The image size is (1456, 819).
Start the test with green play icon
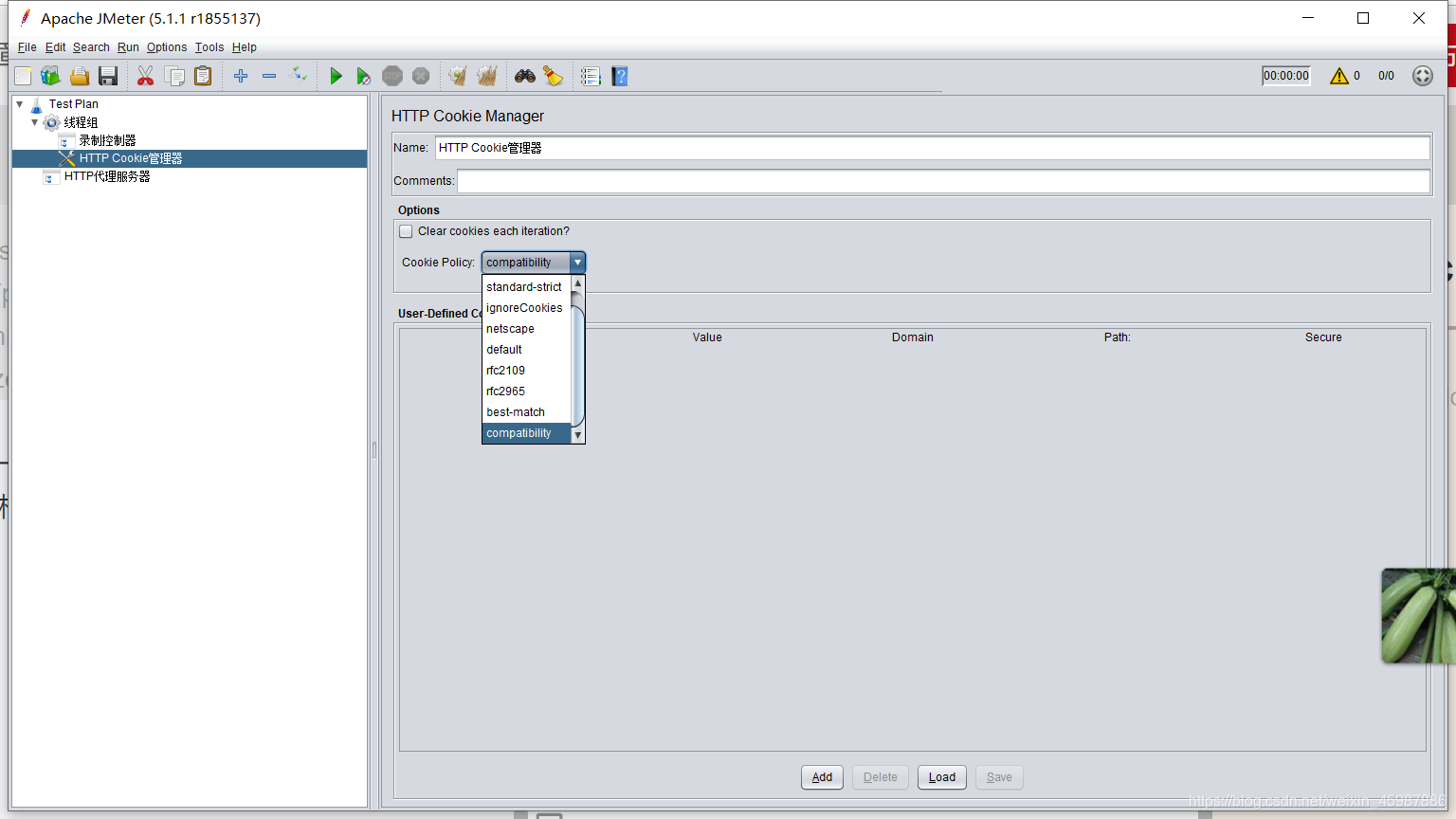click(x=336, y=76)
